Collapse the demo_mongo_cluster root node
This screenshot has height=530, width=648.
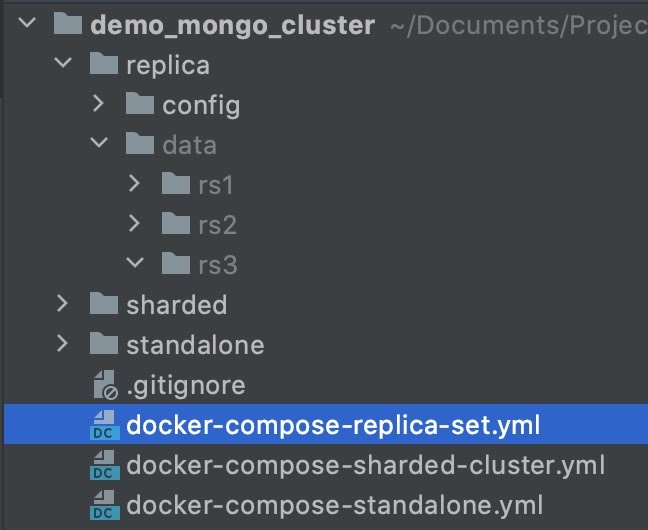click(x=27, y=22)
